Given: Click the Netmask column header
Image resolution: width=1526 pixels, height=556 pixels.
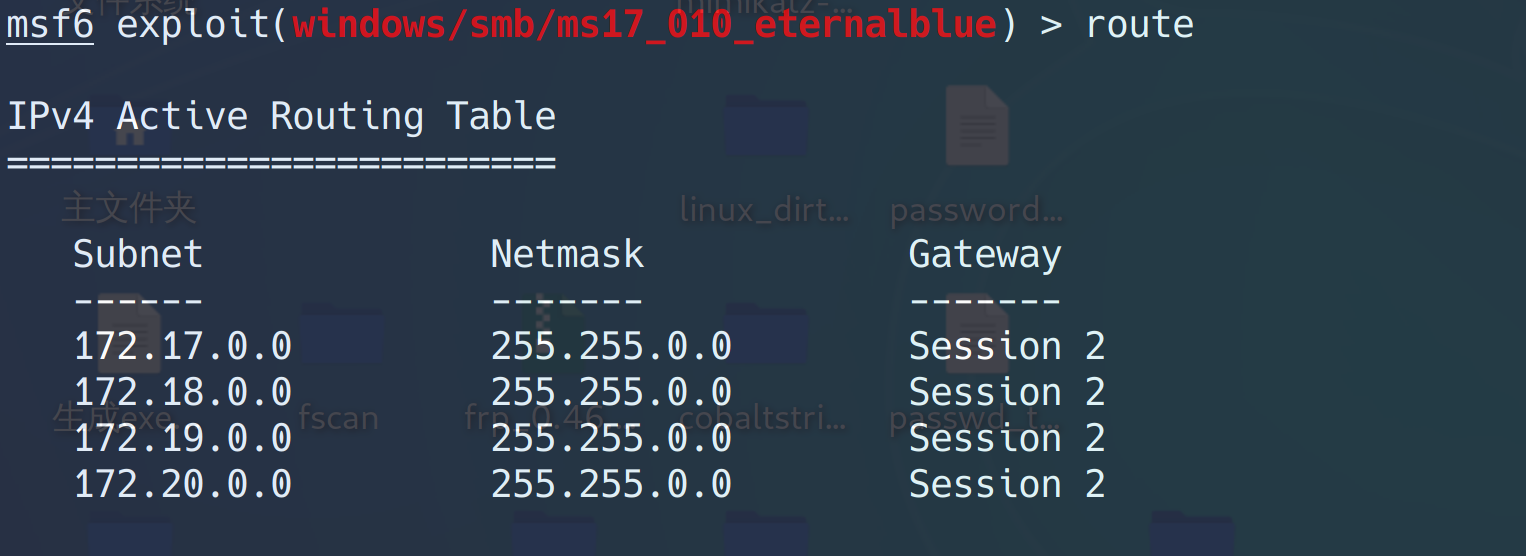Looking at the screenshot, I should (567, 254).
